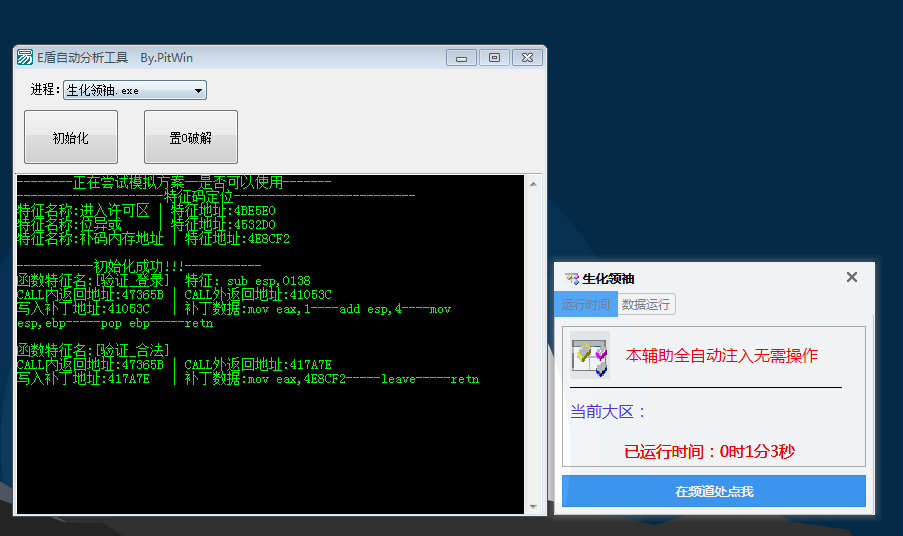Click the text 本辅助全自动注入无需操作
Image resolution: width=903 pixels, height=536 pixels.
click(722, 355)
